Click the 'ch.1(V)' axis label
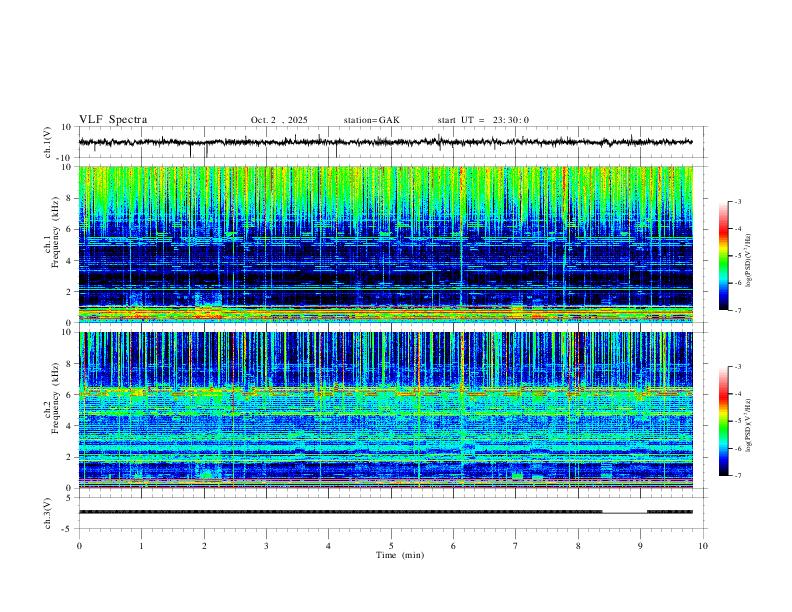This screenshot has height=612, width=792. 49,142
